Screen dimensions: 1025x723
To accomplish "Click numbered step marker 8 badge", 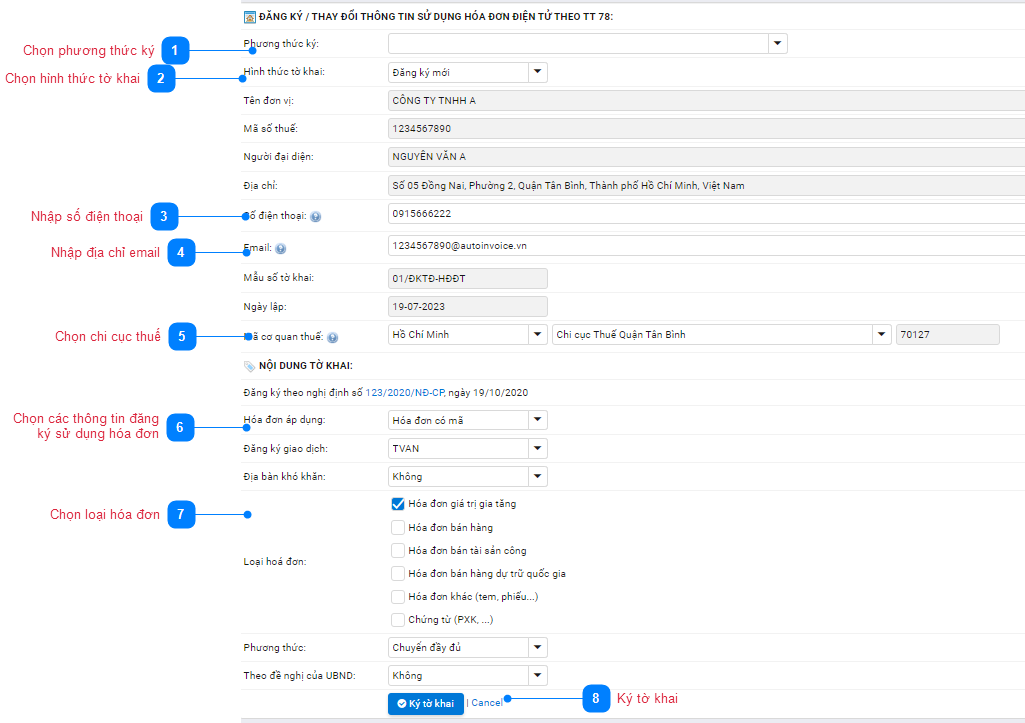I will [595, 698].
